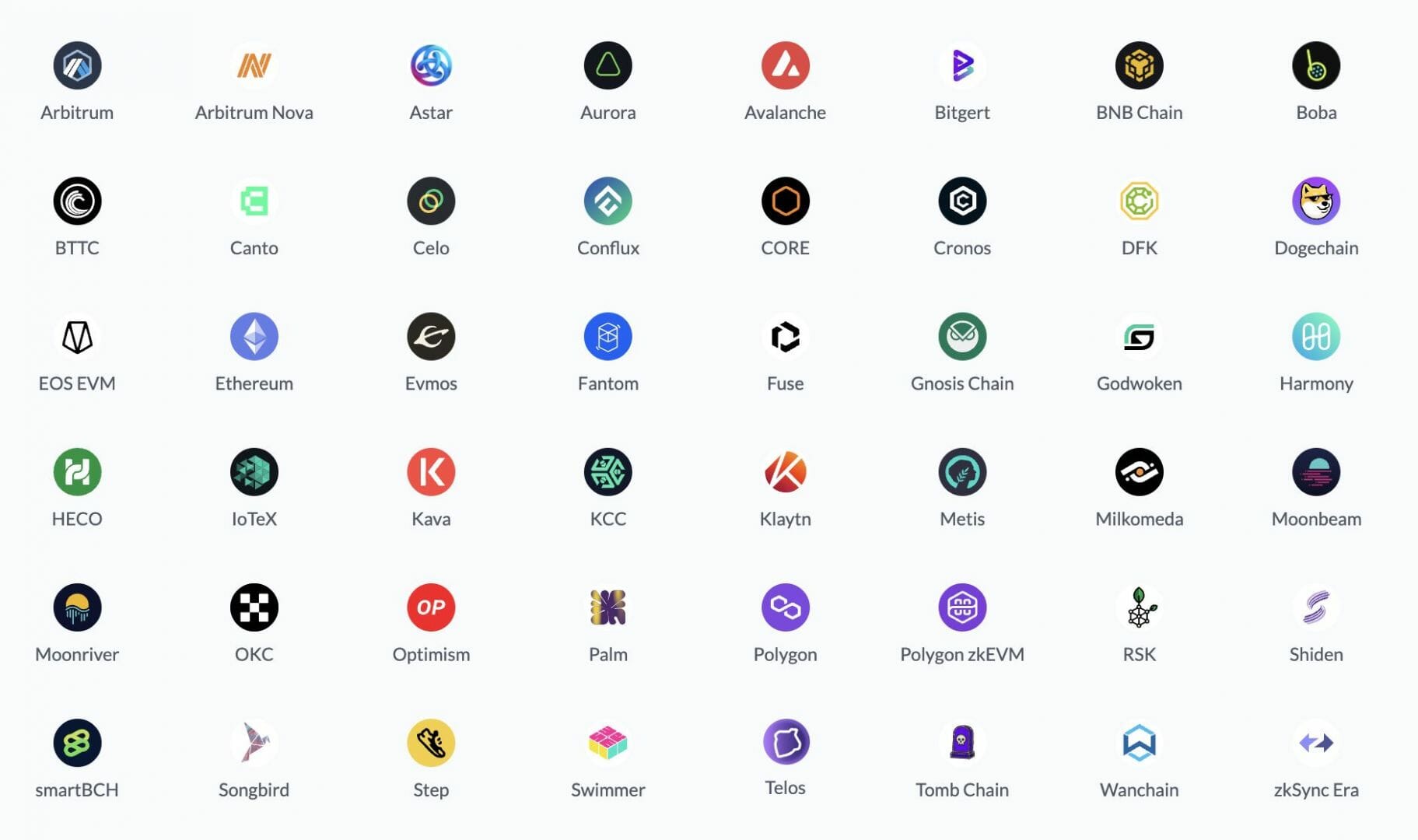
Task: Open the Tomb Chain tombstone icon
Action: [x=962, y=742]
